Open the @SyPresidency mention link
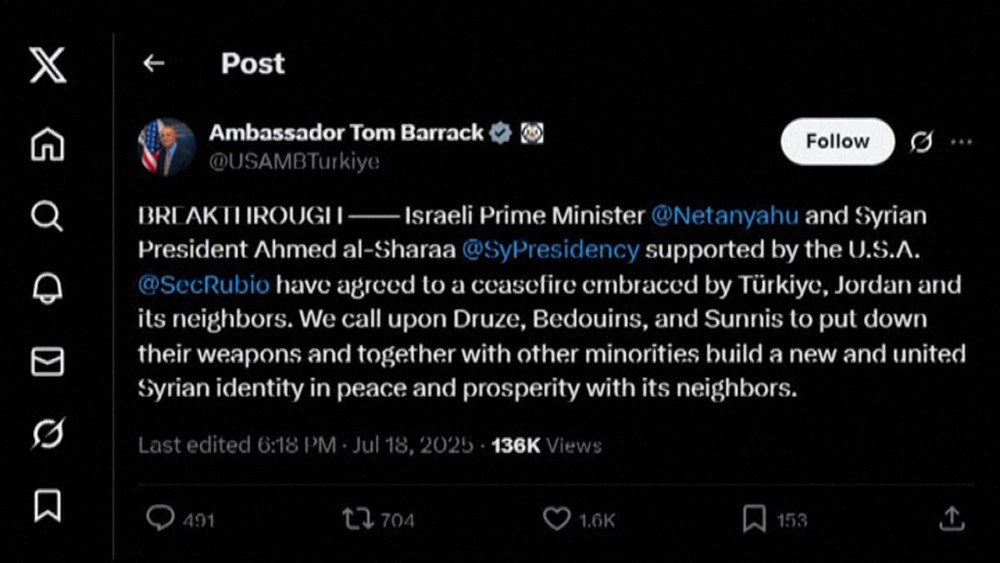The image size is (1000, 563). pos(552,249)
